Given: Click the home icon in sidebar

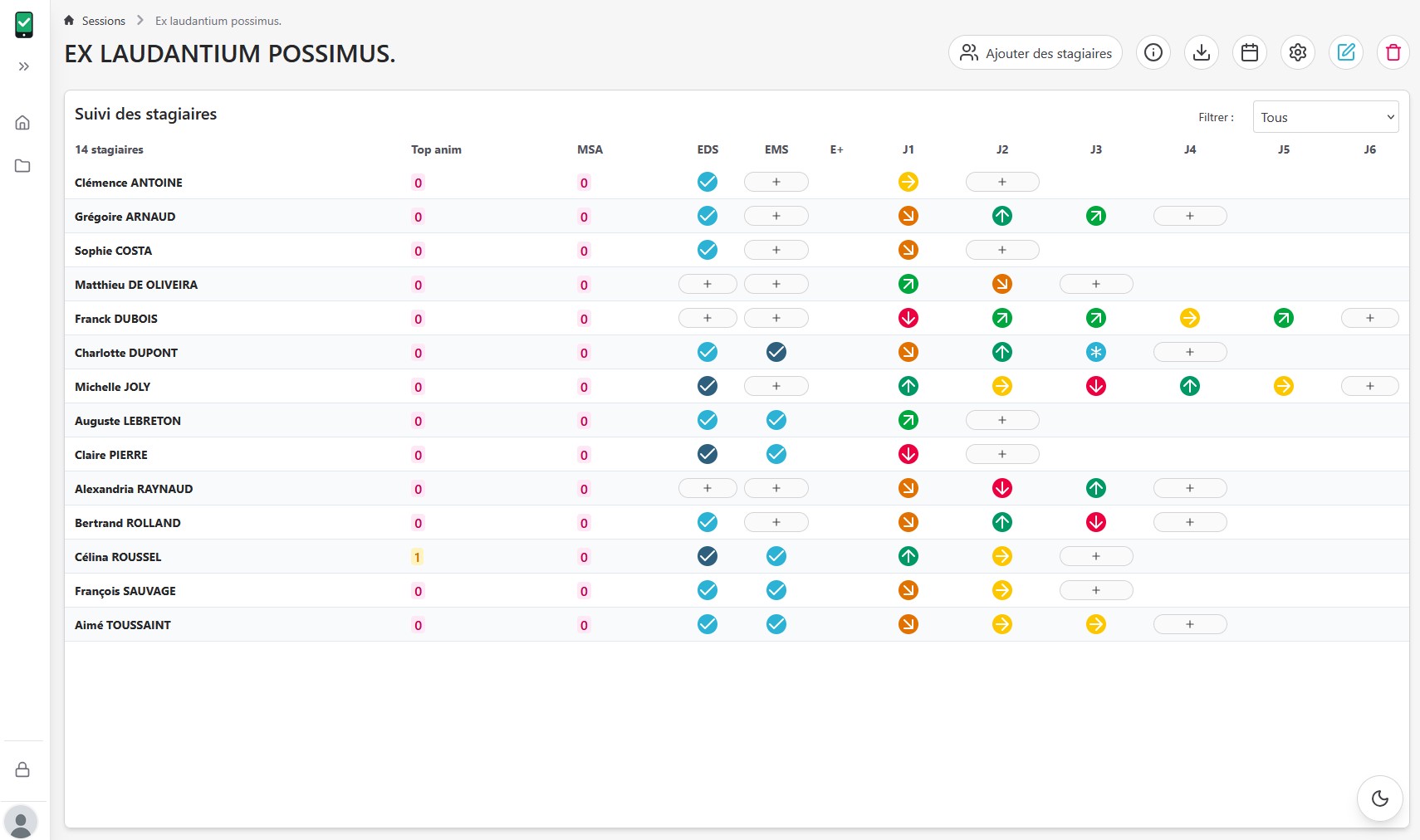Looking at the screenshot, I should pyautogui.click(x=23, y=123).
